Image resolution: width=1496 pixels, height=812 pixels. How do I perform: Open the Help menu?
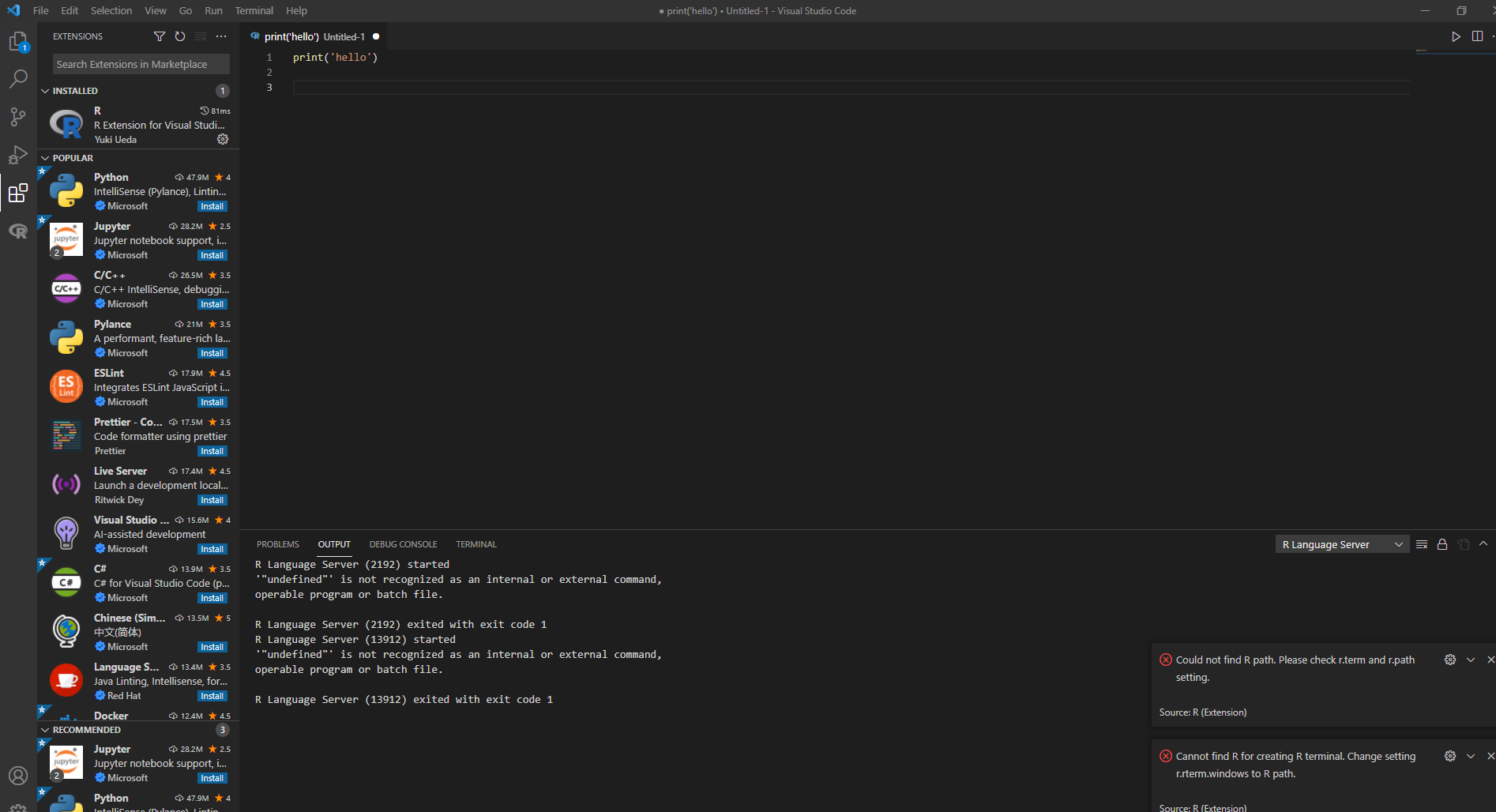click(x=297, y=11)
